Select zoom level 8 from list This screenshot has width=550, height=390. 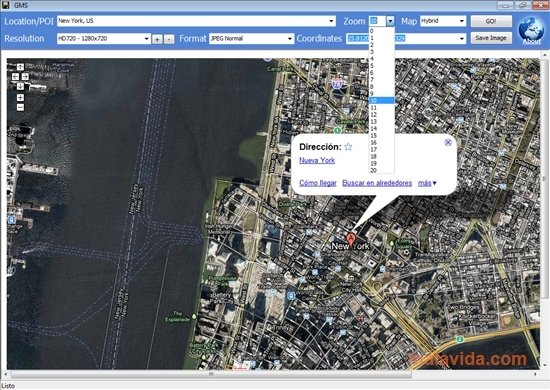(381, 87)
